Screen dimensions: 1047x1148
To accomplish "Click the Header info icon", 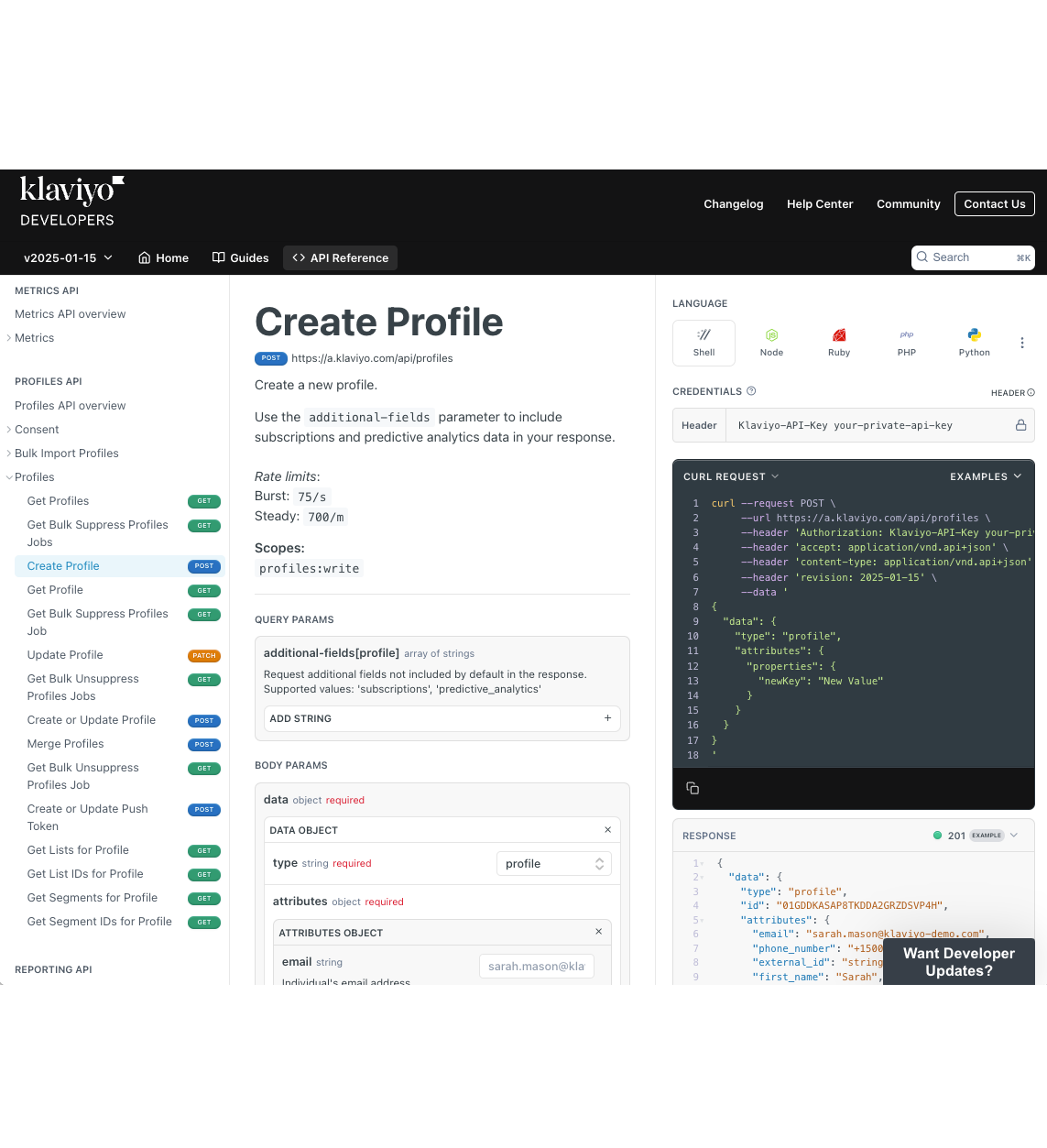I will 1031,392.
